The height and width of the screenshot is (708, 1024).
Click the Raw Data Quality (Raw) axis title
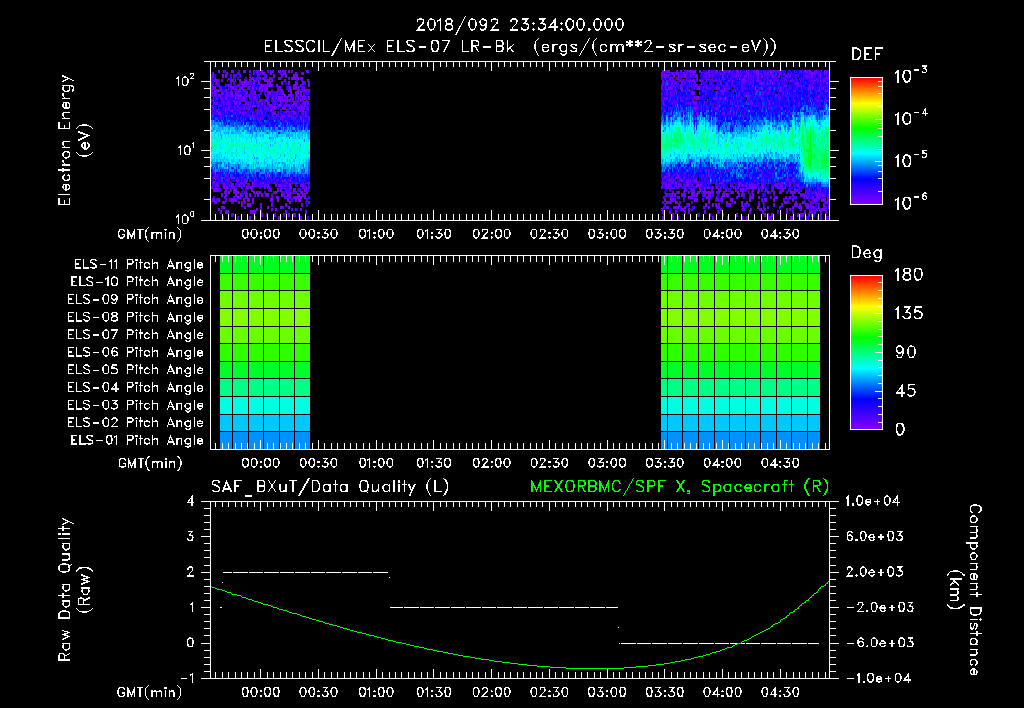pyautogui.click(x=74, y=590)
